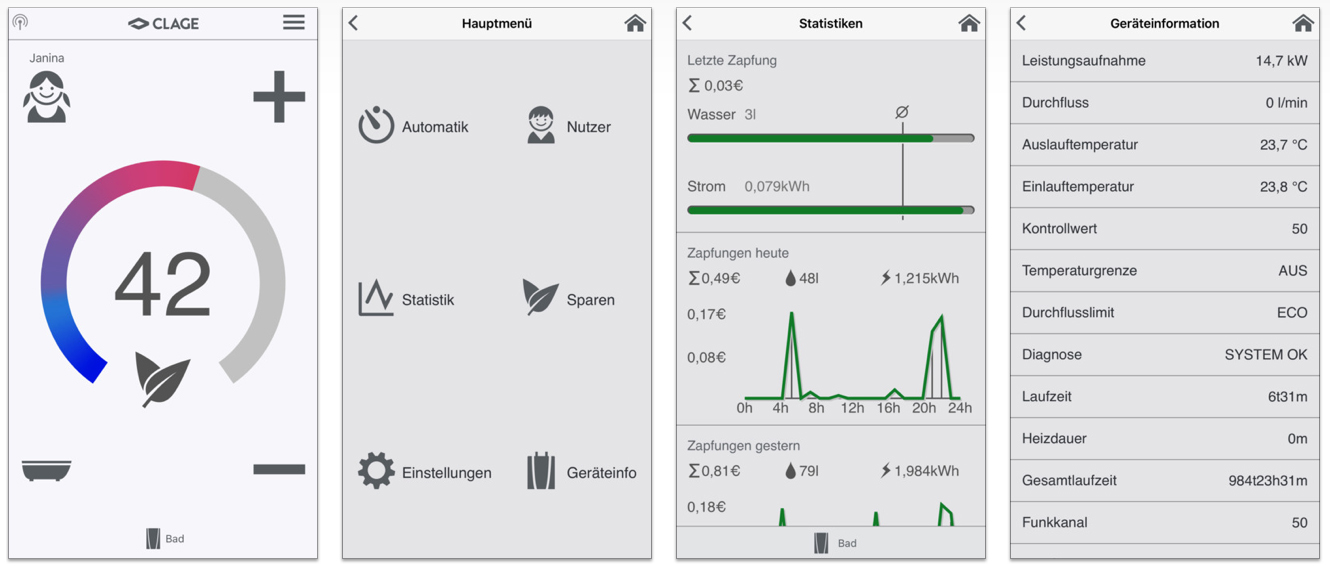The height and width of the screenshot is (568, 1330).
Task: Open the Sparen leaf option
Action: (x=540, y=298)
